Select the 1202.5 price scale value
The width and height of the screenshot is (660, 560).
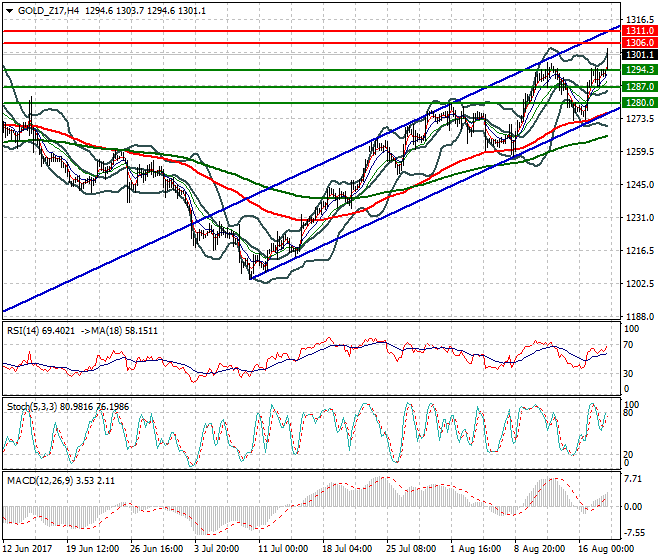click(640, 284)
